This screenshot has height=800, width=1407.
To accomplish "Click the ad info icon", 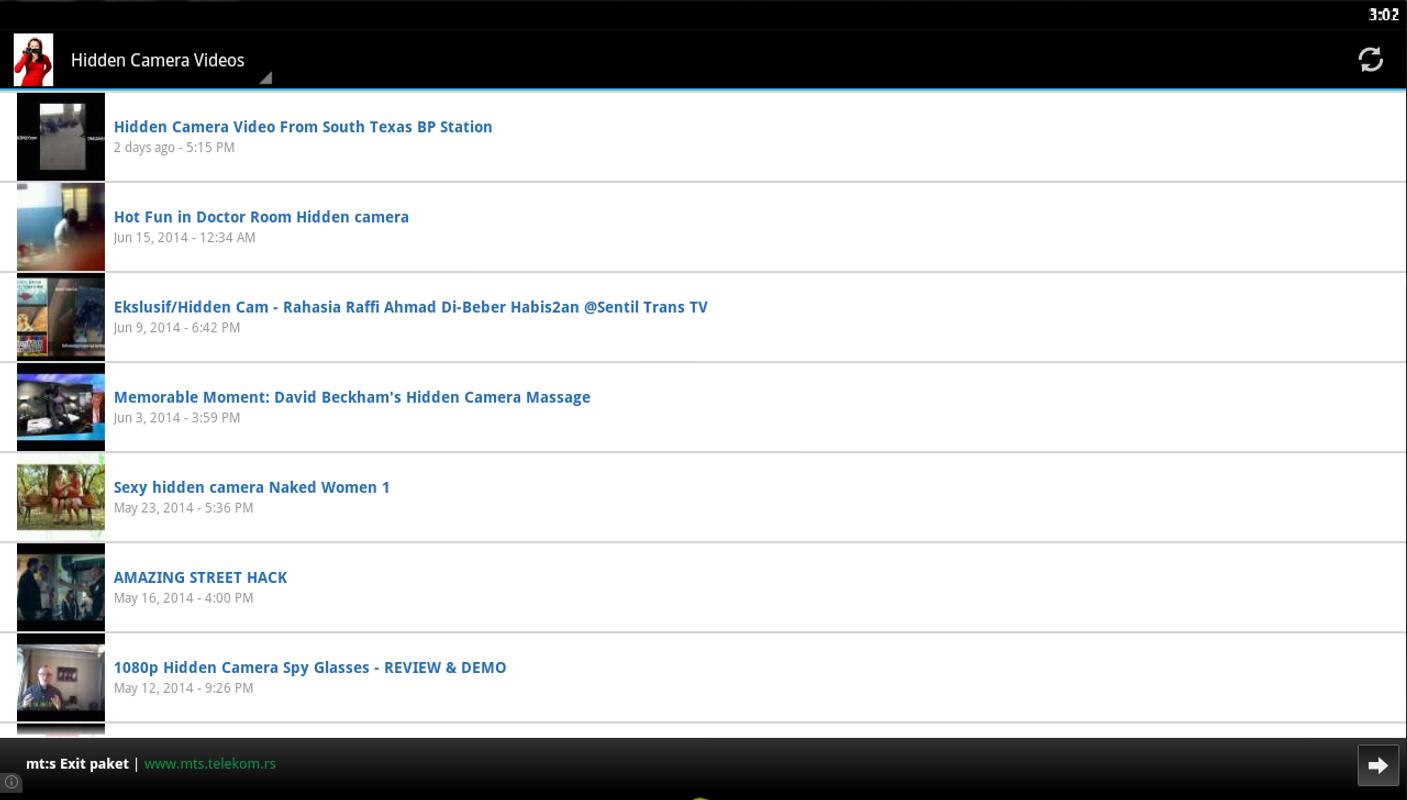I will click(11, 782).
